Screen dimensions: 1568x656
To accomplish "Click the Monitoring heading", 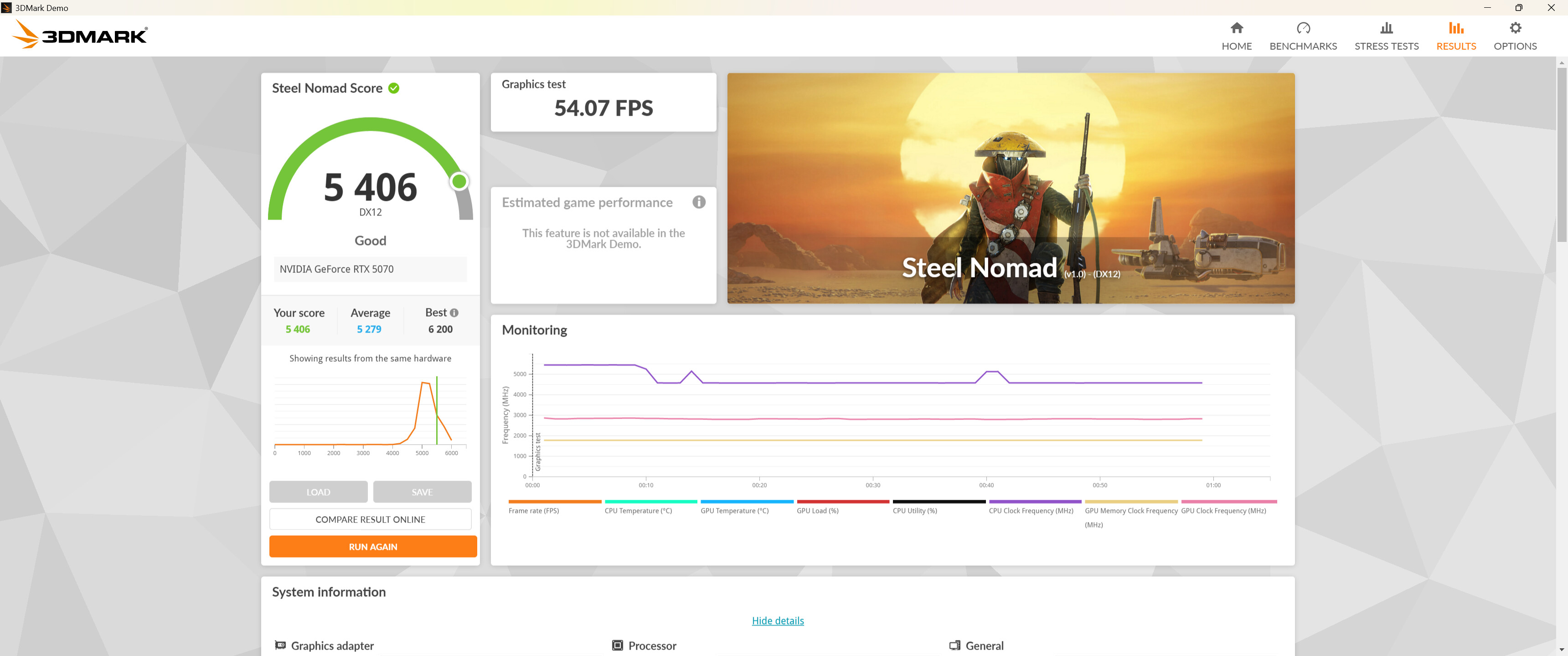I will pyautogui.click(x=534, y=330).
